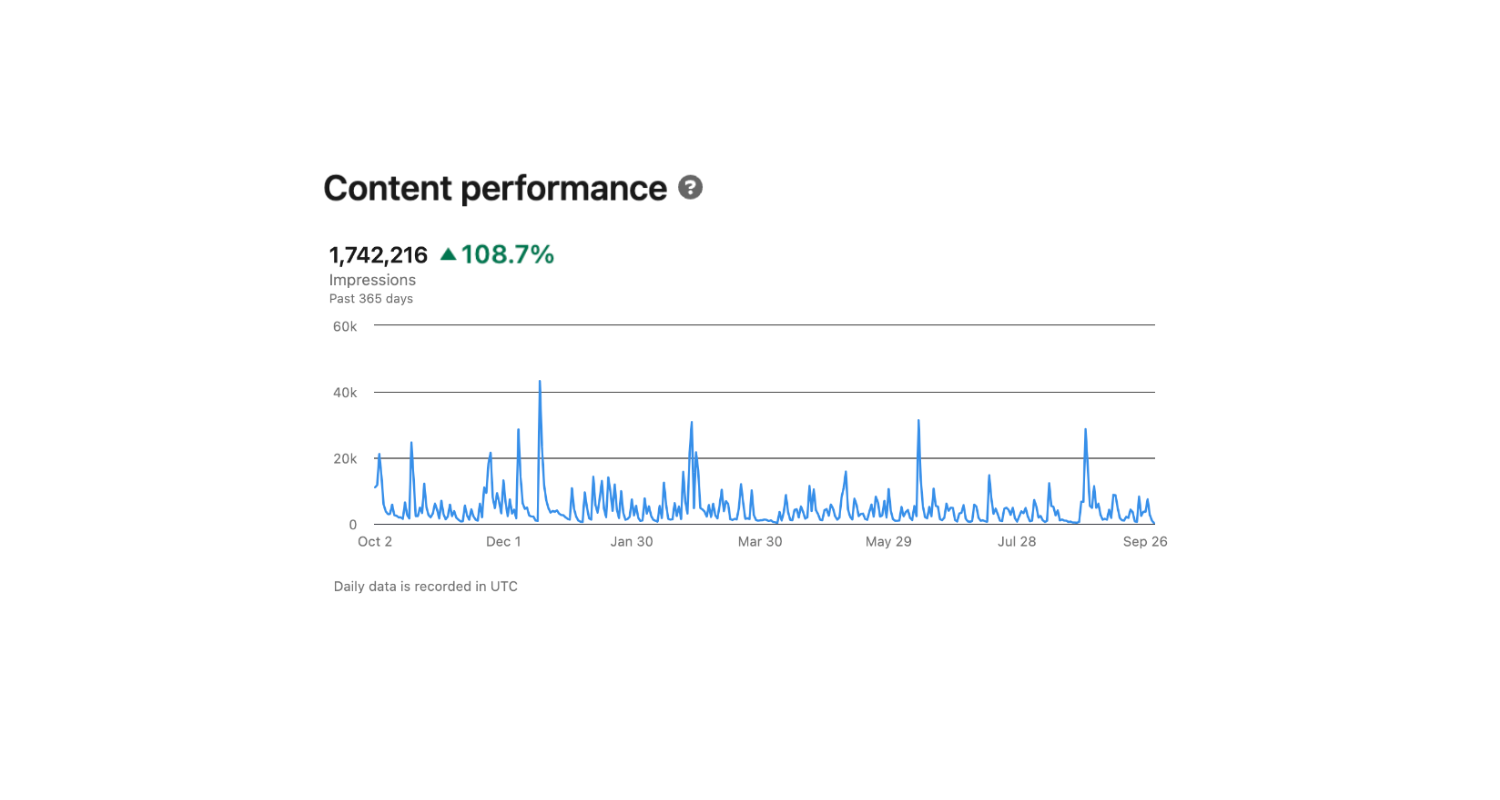Click the Content performance heading
Viewport: 1500px width, 800px height.
click(x=495, y=188)
